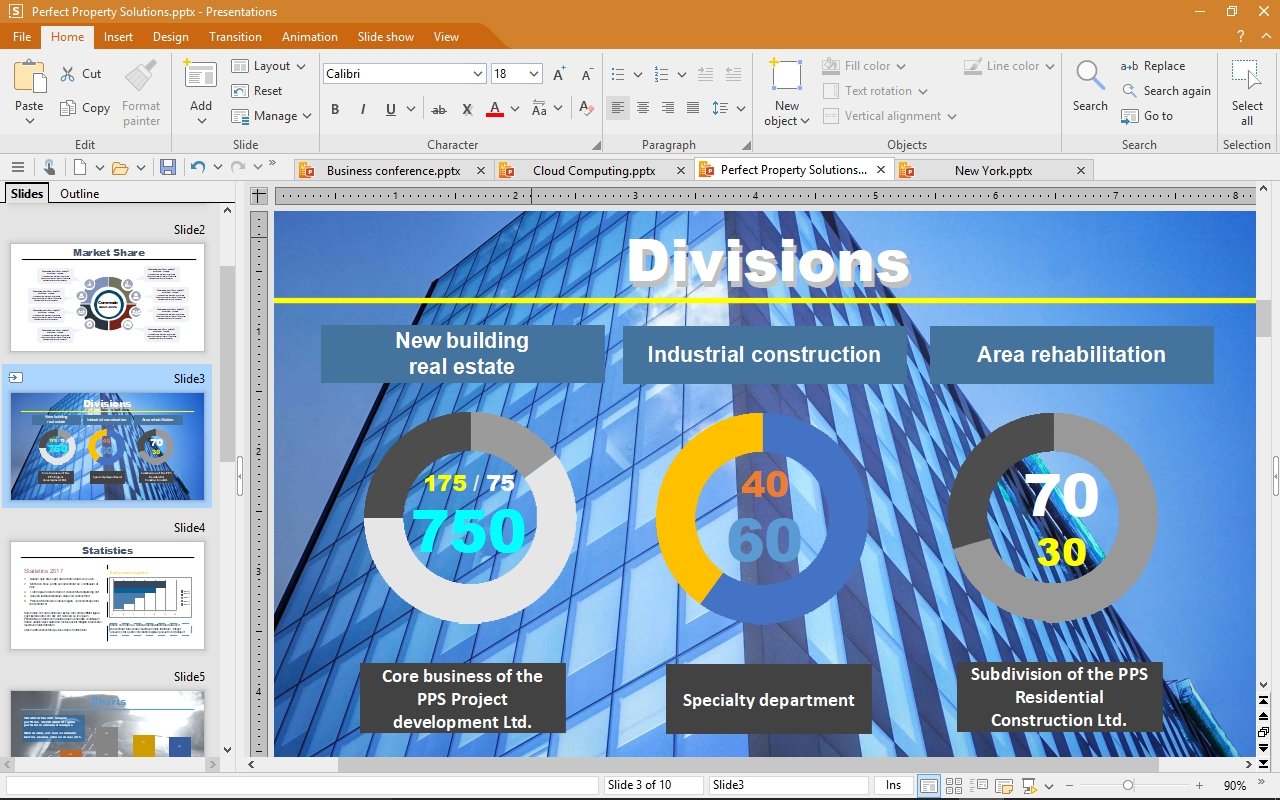Screen dimensions: 1280x800
Task: Toggle bold formatting
Action: pyautogui.click(x=335, y=109)
